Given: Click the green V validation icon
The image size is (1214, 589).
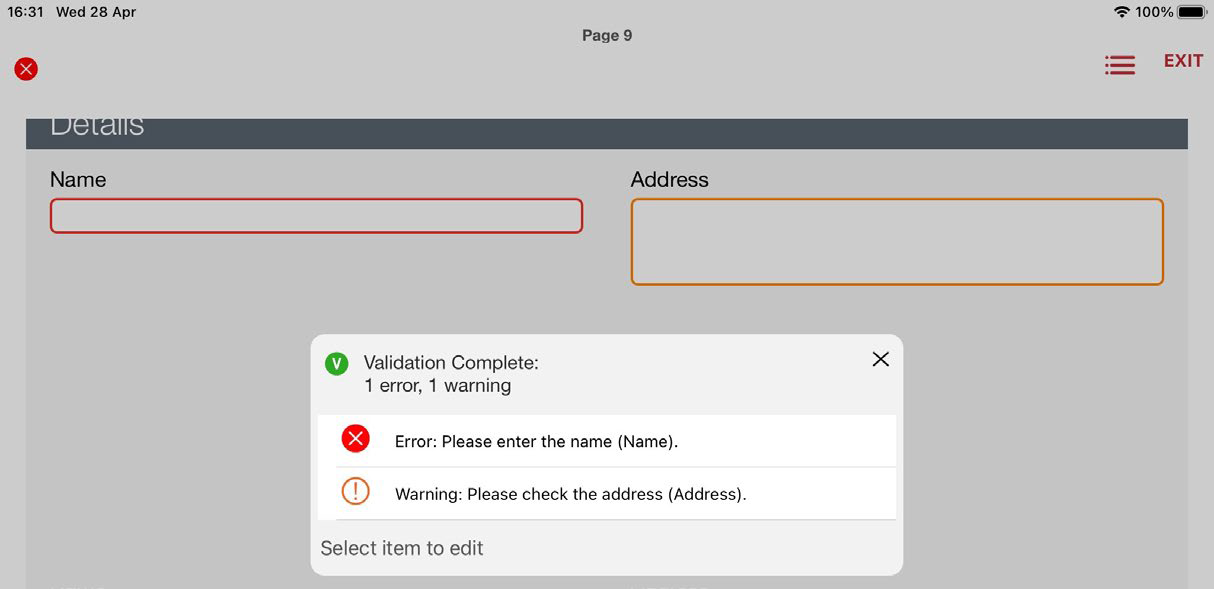Looking at the screenshot, I should pos(336,364).
